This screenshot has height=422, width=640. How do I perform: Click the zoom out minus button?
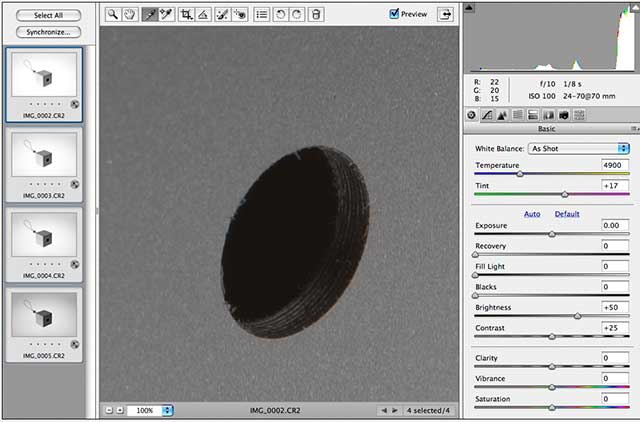(109, 410)
